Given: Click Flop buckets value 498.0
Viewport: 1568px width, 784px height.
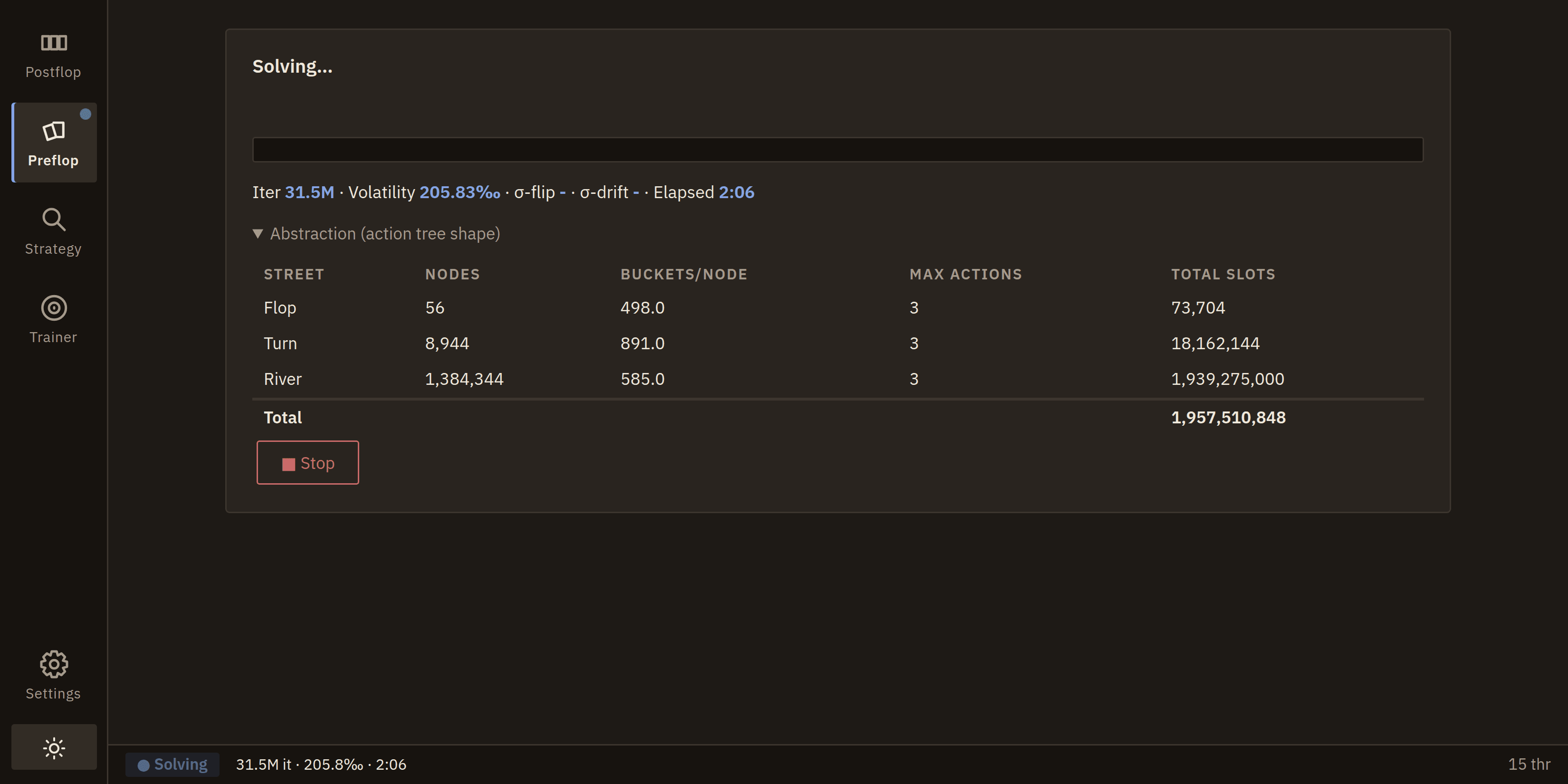Looking at the screenshot, I should (642, 308).
